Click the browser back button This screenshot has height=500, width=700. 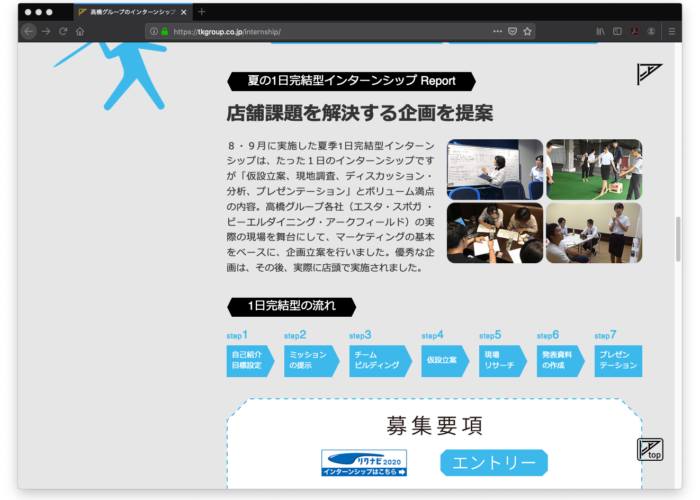tap(28, 31)
